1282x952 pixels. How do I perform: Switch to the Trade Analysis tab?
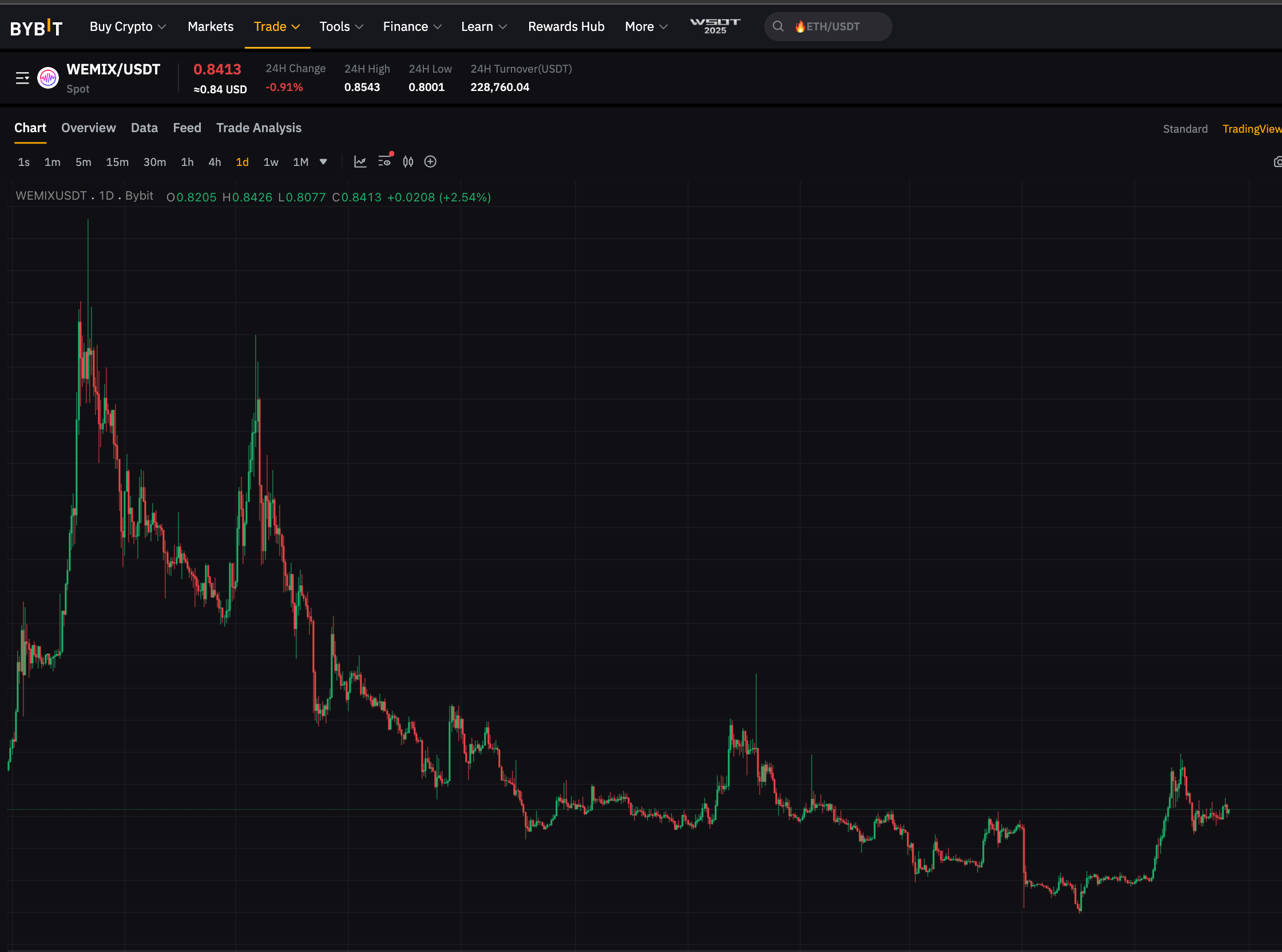point(259,128)
